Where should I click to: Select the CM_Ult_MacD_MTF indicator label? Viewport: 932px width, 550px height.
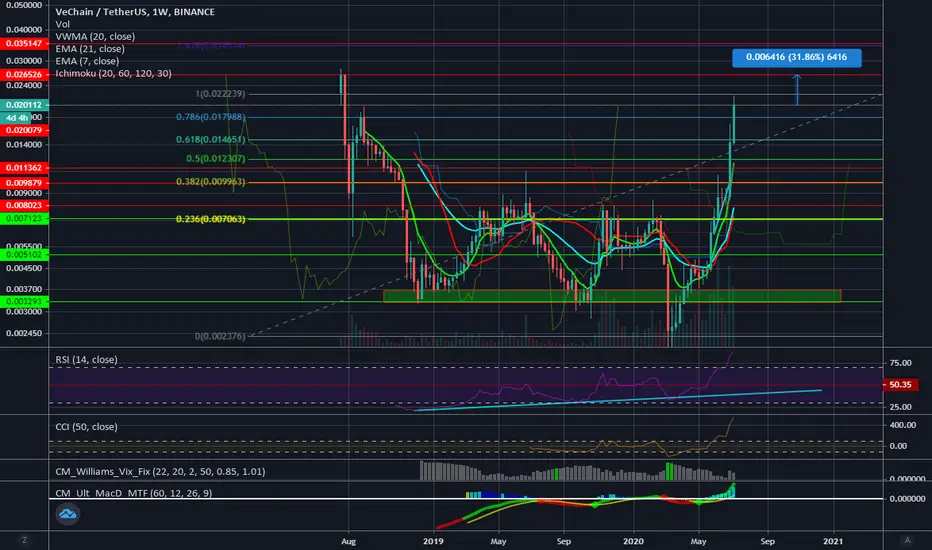pyautogui.click(x=133, y=493)
